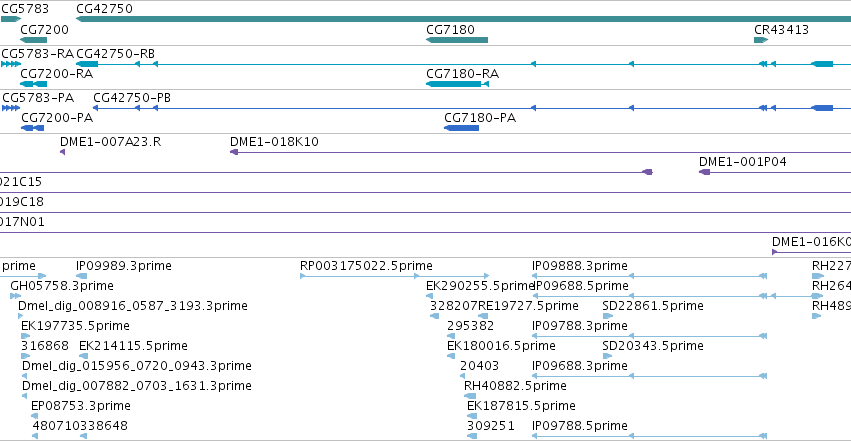
Task: Click the CG5783-RA transcript label
Action: pos(37,54)
